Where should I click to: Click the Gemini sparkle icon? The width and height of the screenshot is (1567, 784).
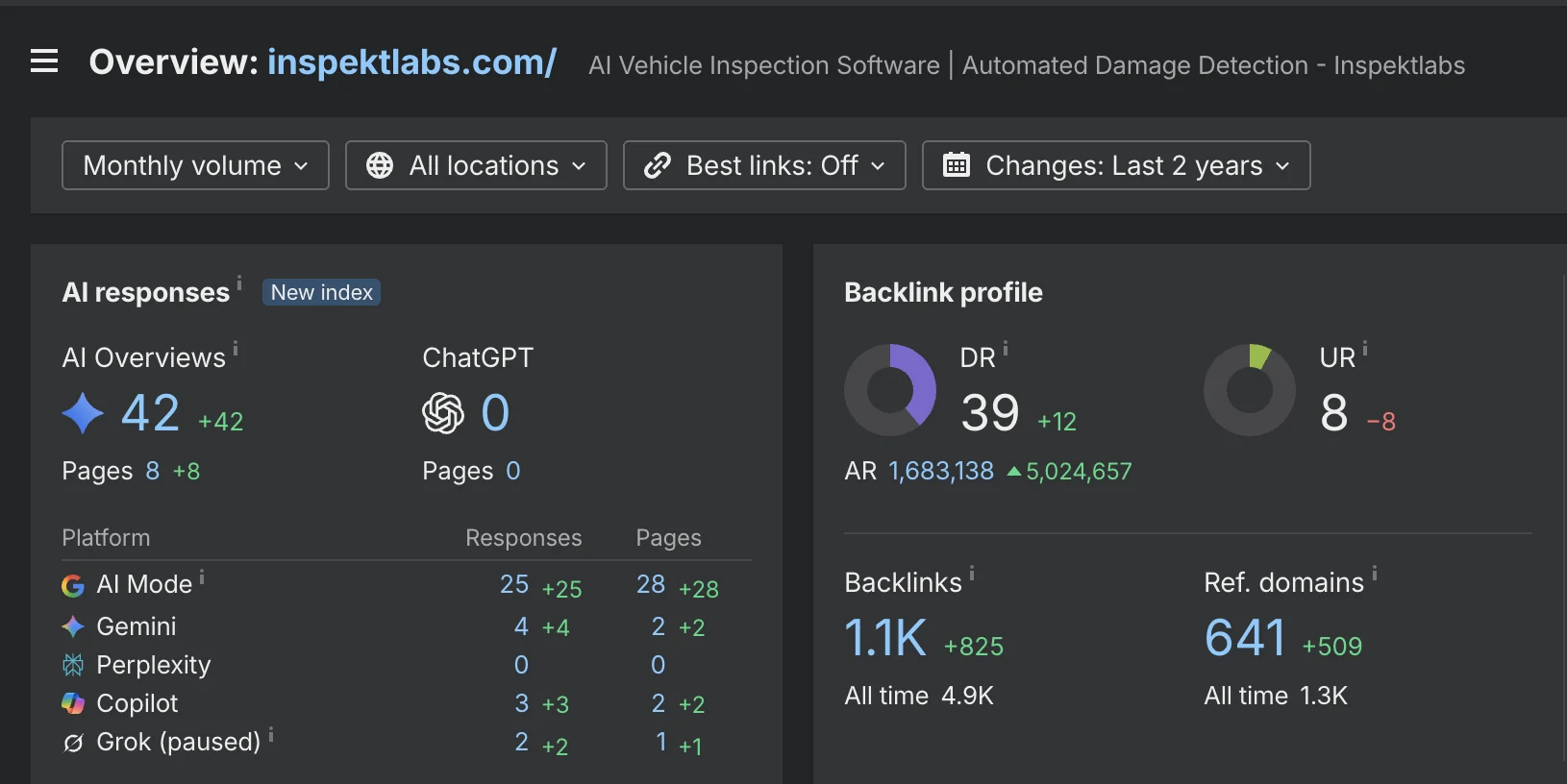pos(73,626)
